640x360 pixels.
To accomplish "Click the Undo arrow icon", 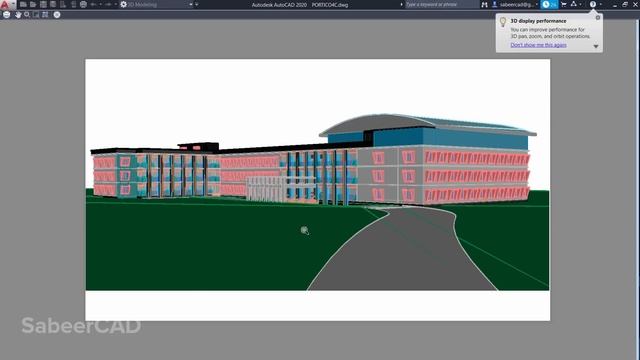I will click(x=93, y=4).
